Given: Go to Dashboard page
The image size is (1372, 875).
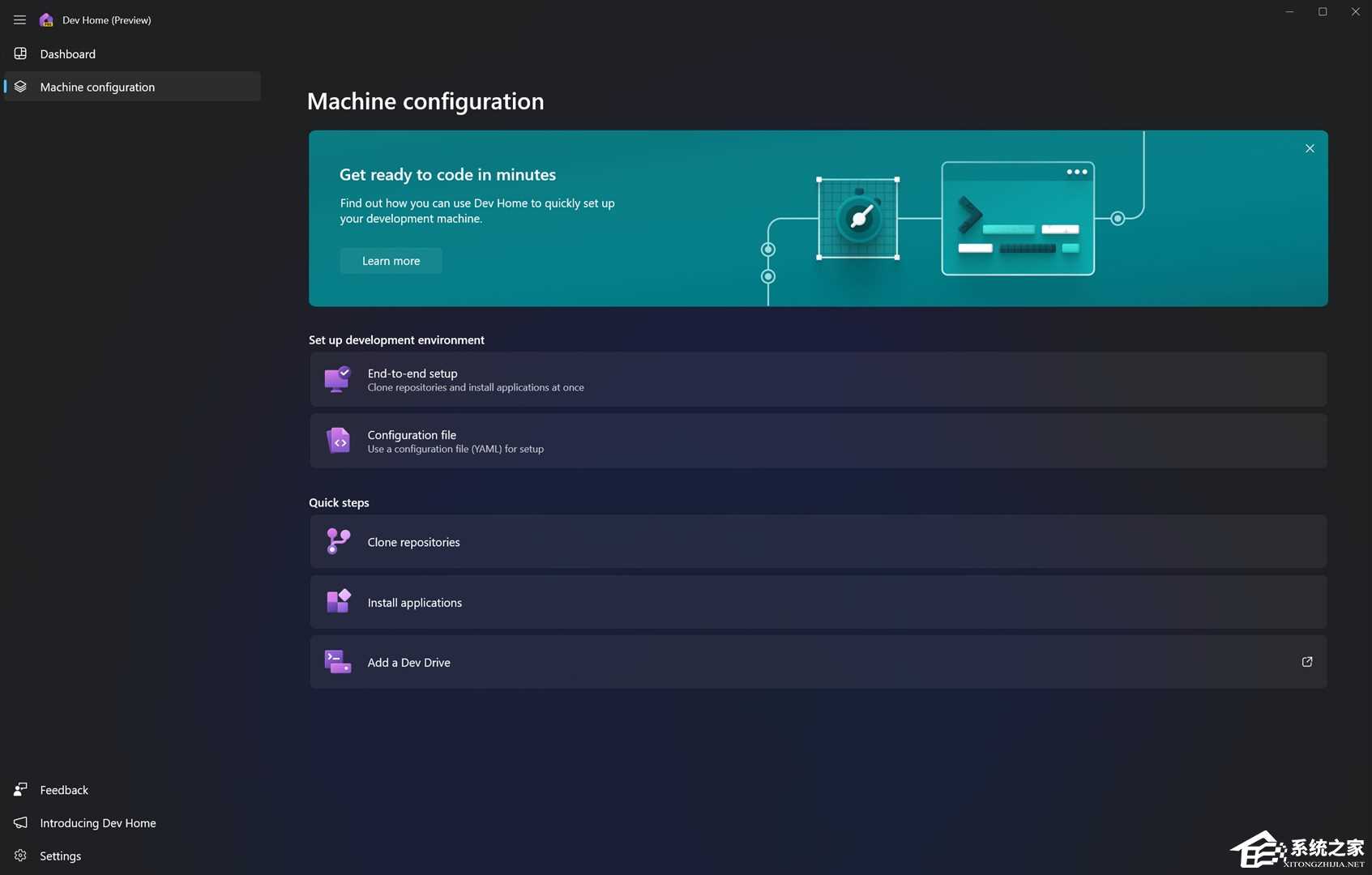Looking at the screenshot, I should [132, 53].
